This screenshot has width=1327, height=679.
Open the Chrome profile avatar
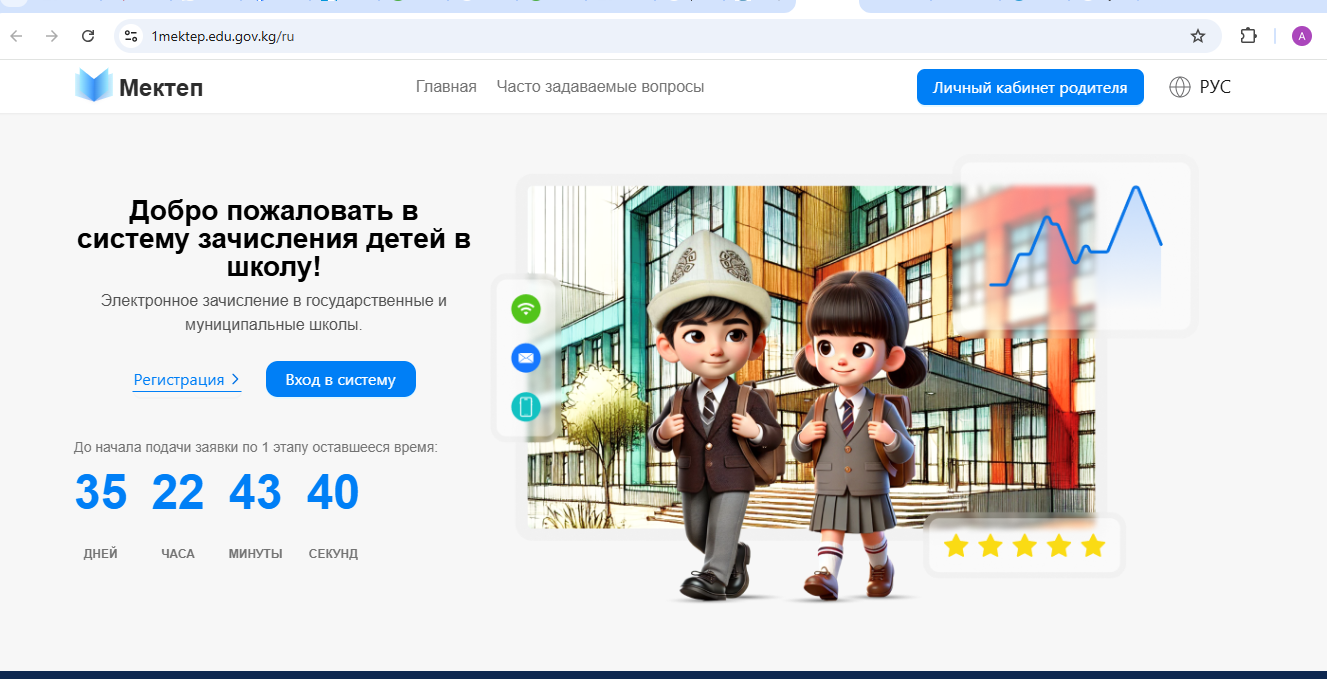(x=1301, y=37)
